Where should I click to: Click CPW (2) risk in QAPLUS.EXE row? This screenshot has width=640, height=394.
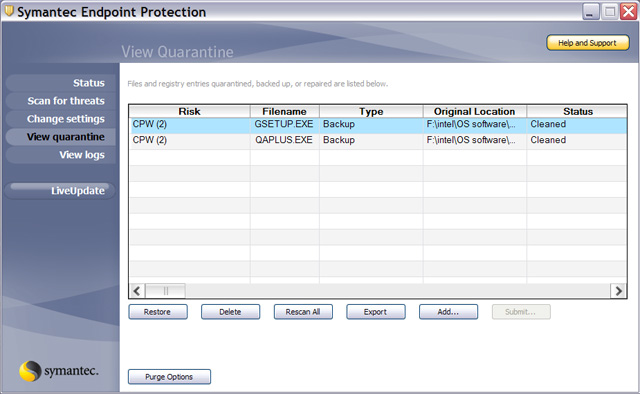click(x=189, y=140)
